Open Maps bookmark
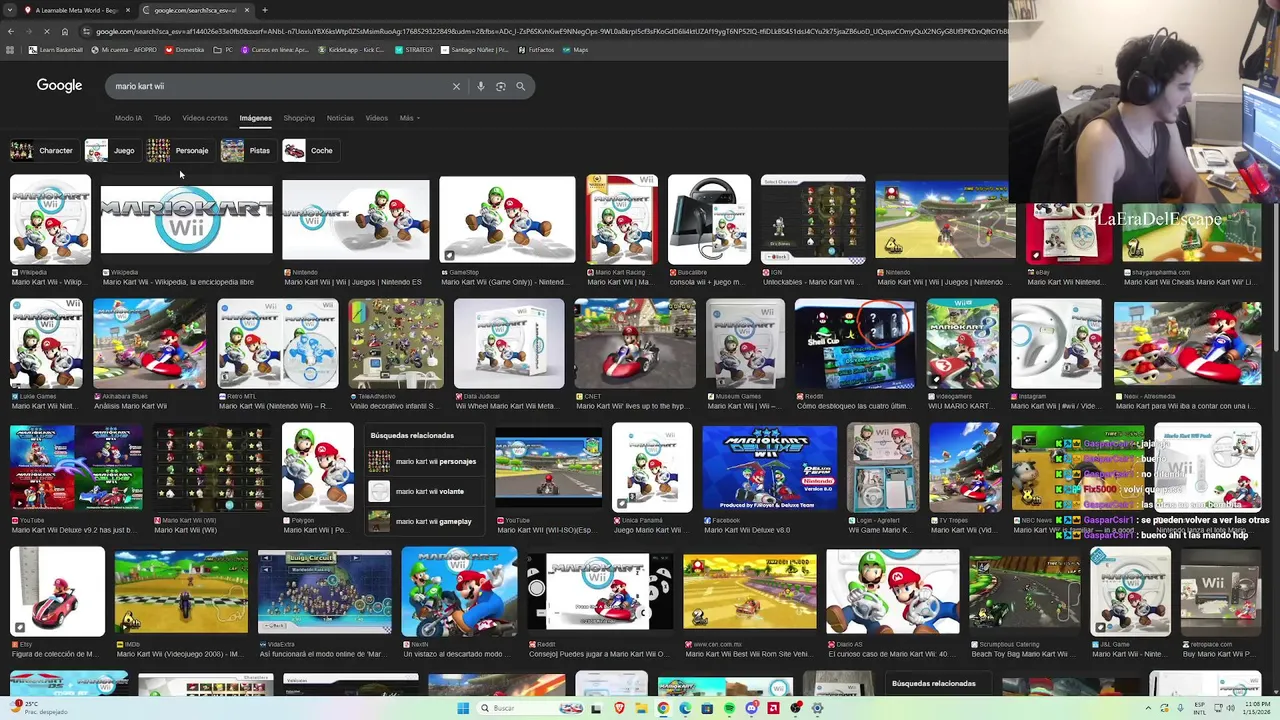Image resolution: width=1280 pixels, height=720 pixels. tap(575, 50)
